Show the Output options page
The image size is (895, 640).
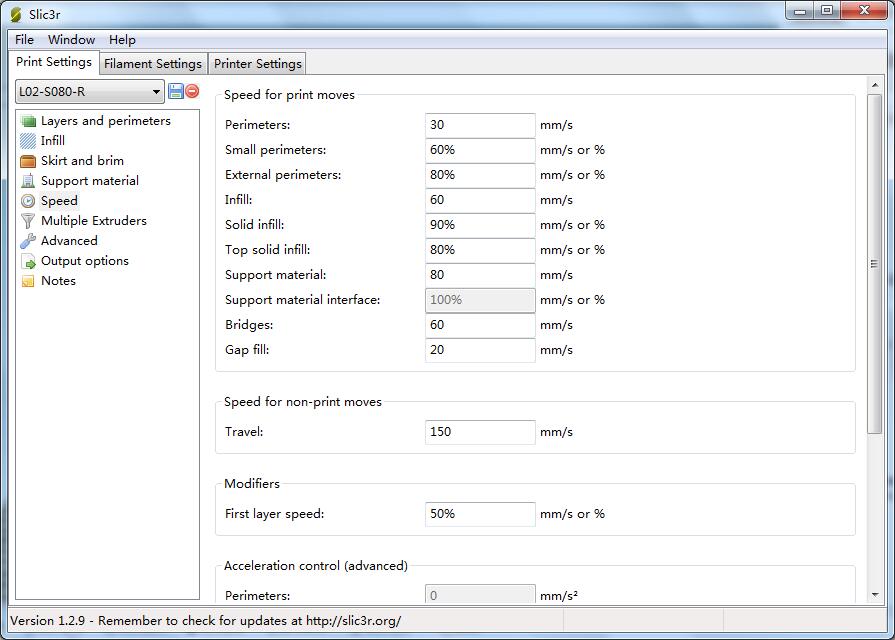tap(84, 261)
